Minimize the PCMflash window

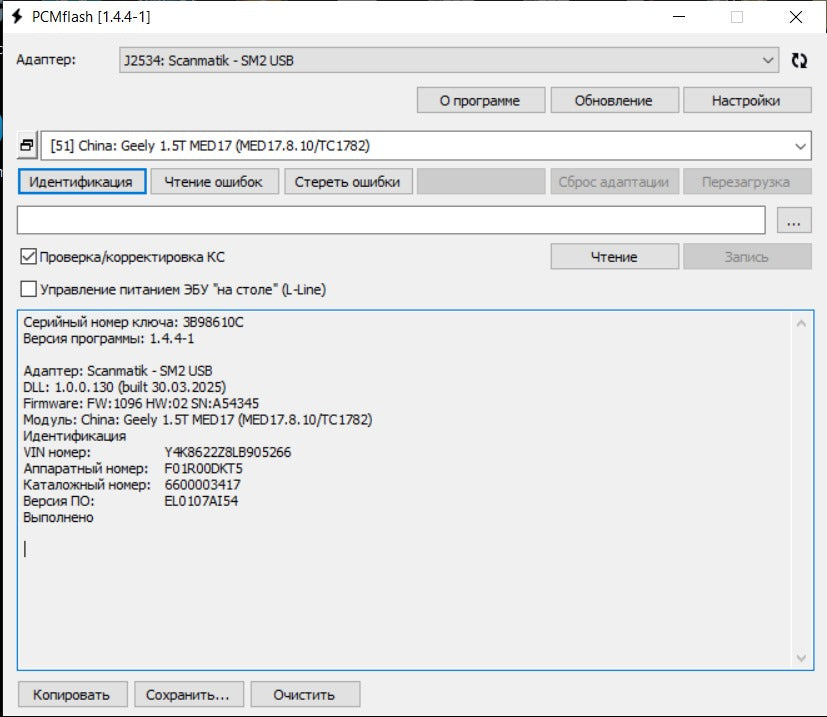coord(679,17)
